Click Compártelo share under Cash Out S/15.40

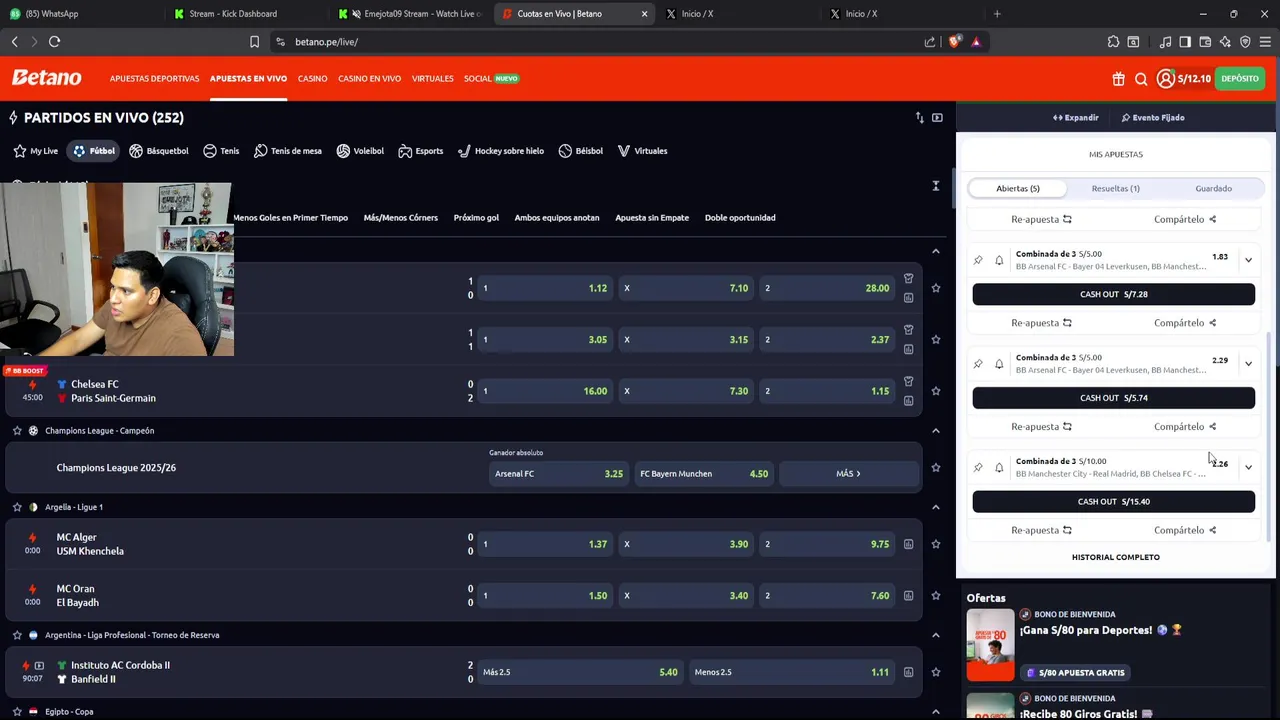1185,530
